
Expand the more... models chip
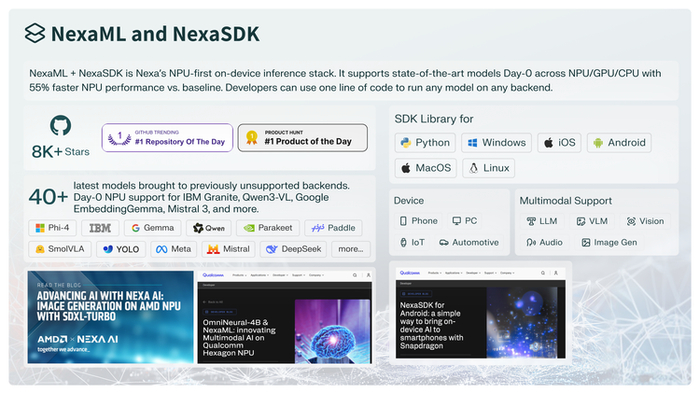[351, 249]
